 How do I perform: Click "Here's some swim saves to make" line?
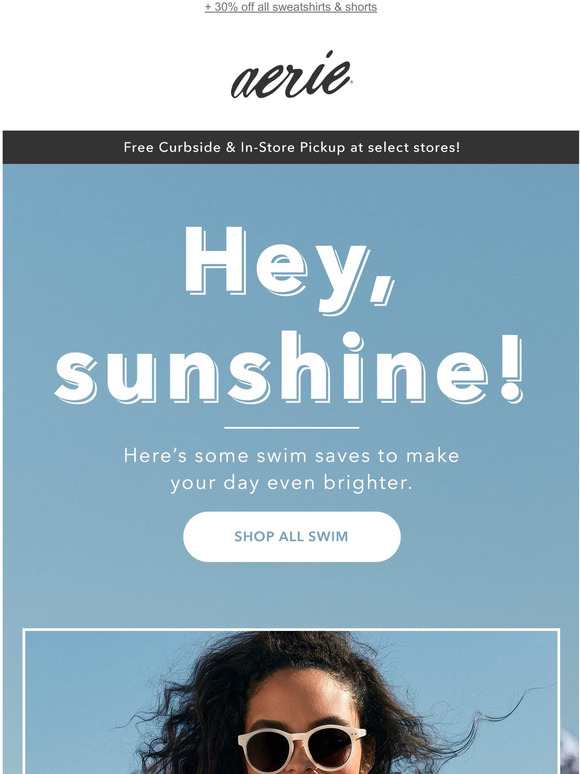291,455
